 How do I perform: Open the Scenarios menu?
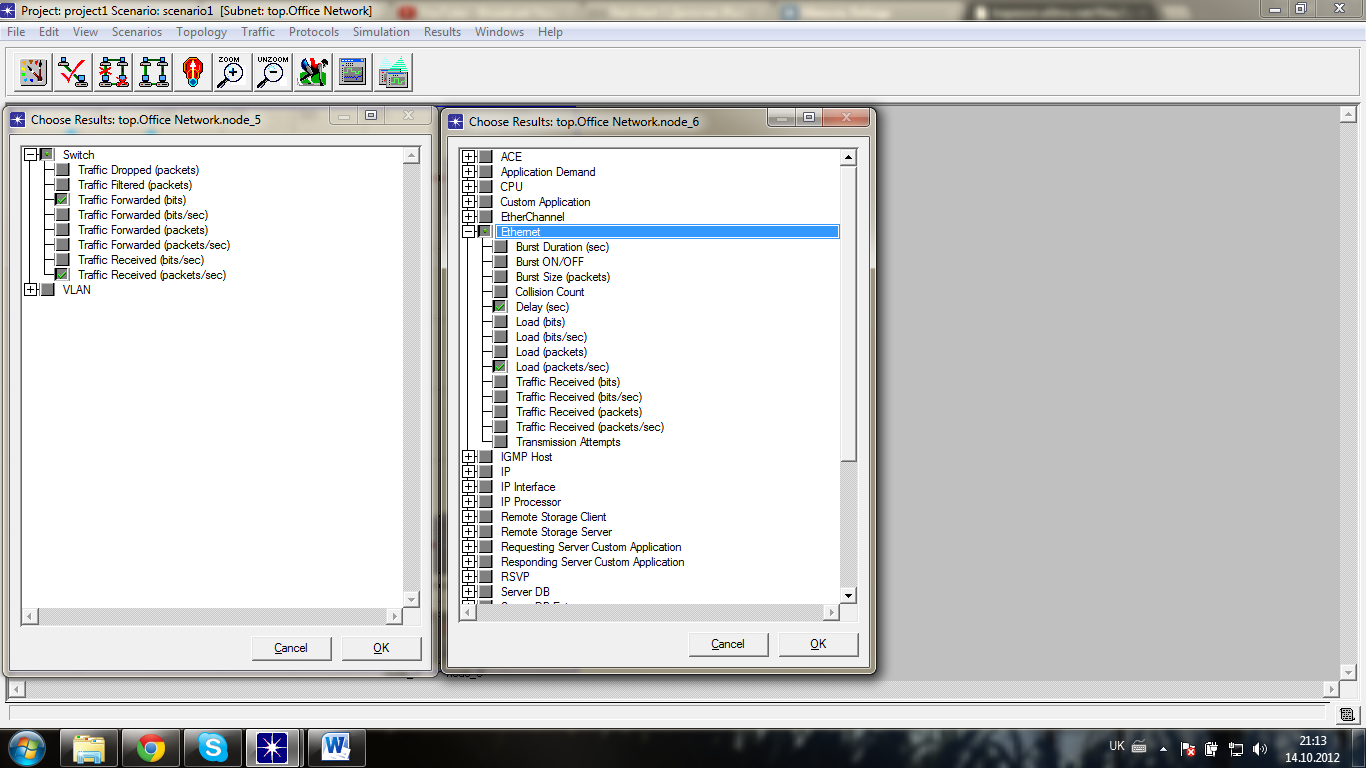137,32
